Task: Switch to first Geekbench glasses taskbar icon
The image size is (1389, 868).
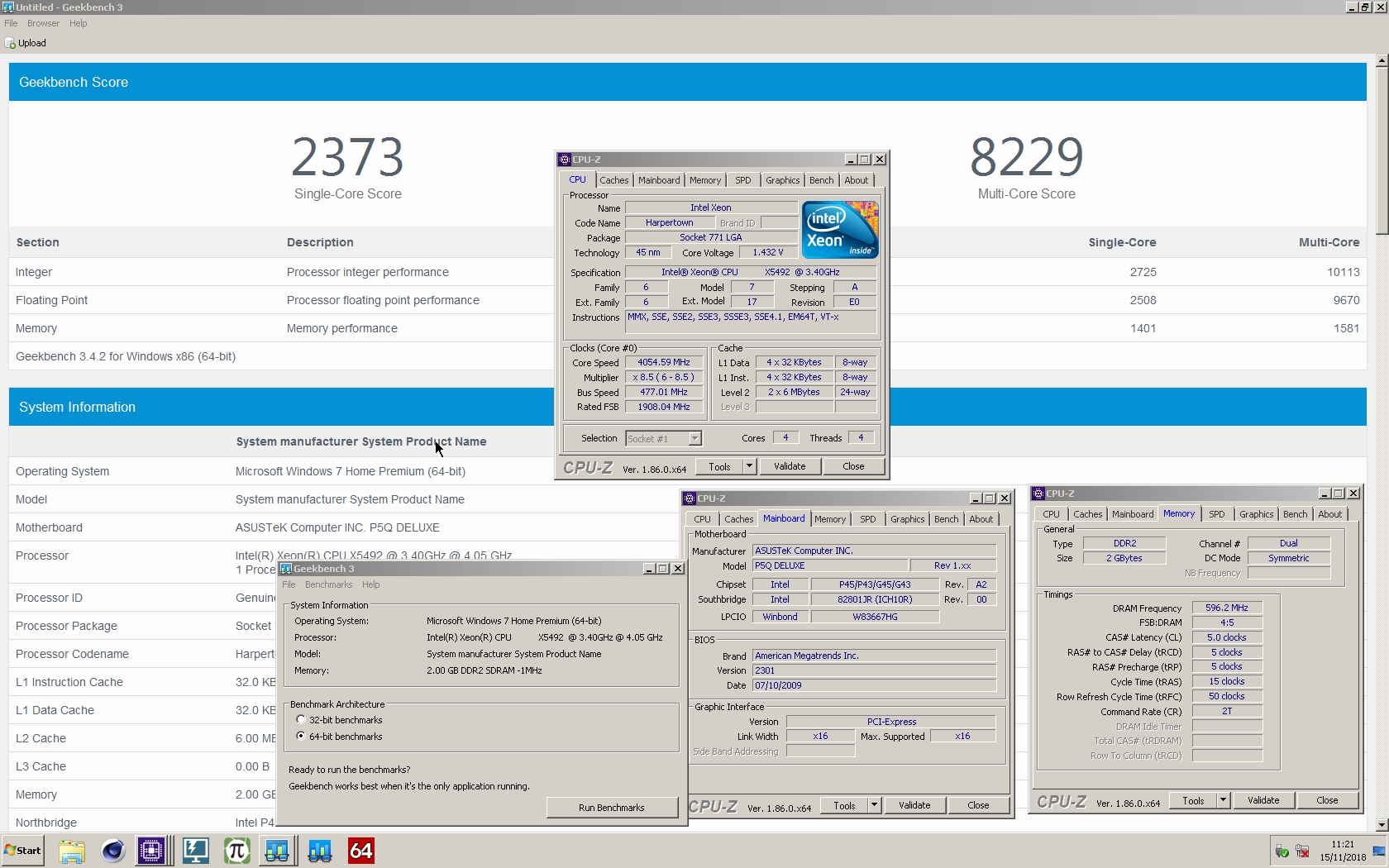Action: pyautogui.click(x=277, y=851)
